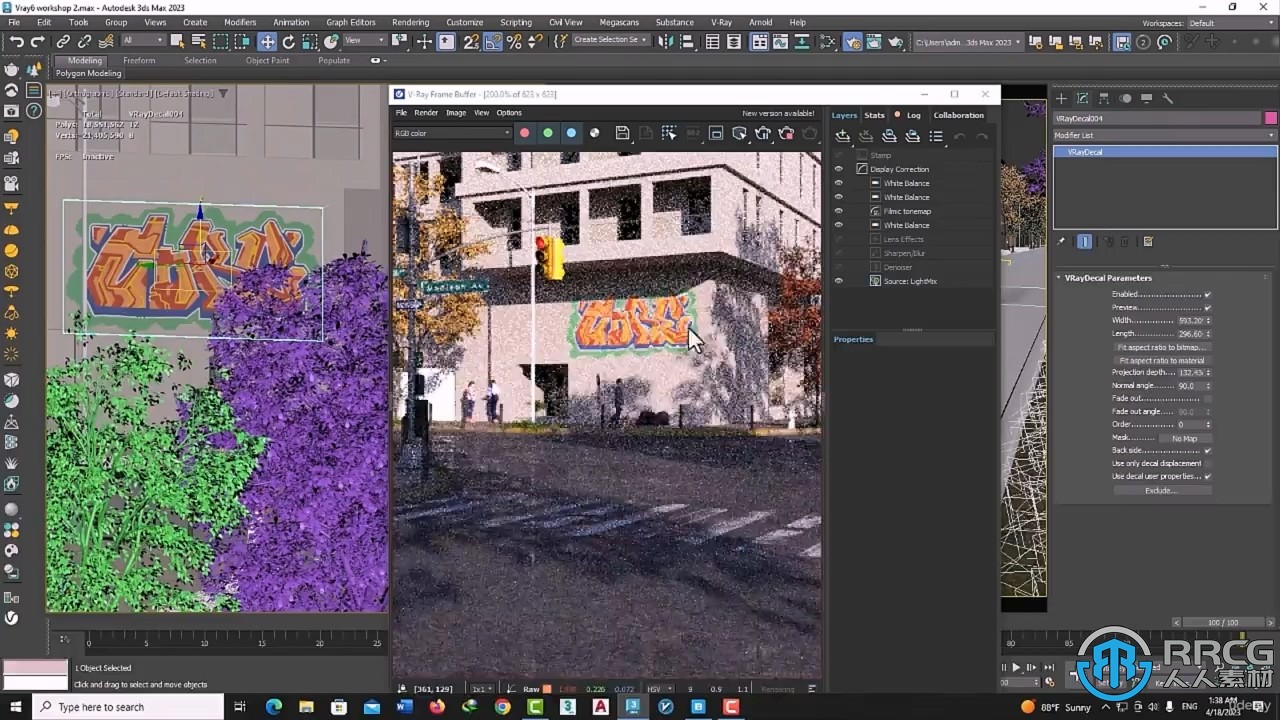Open the Utilities wrench tab in command panel

(x=1167, y=98)
